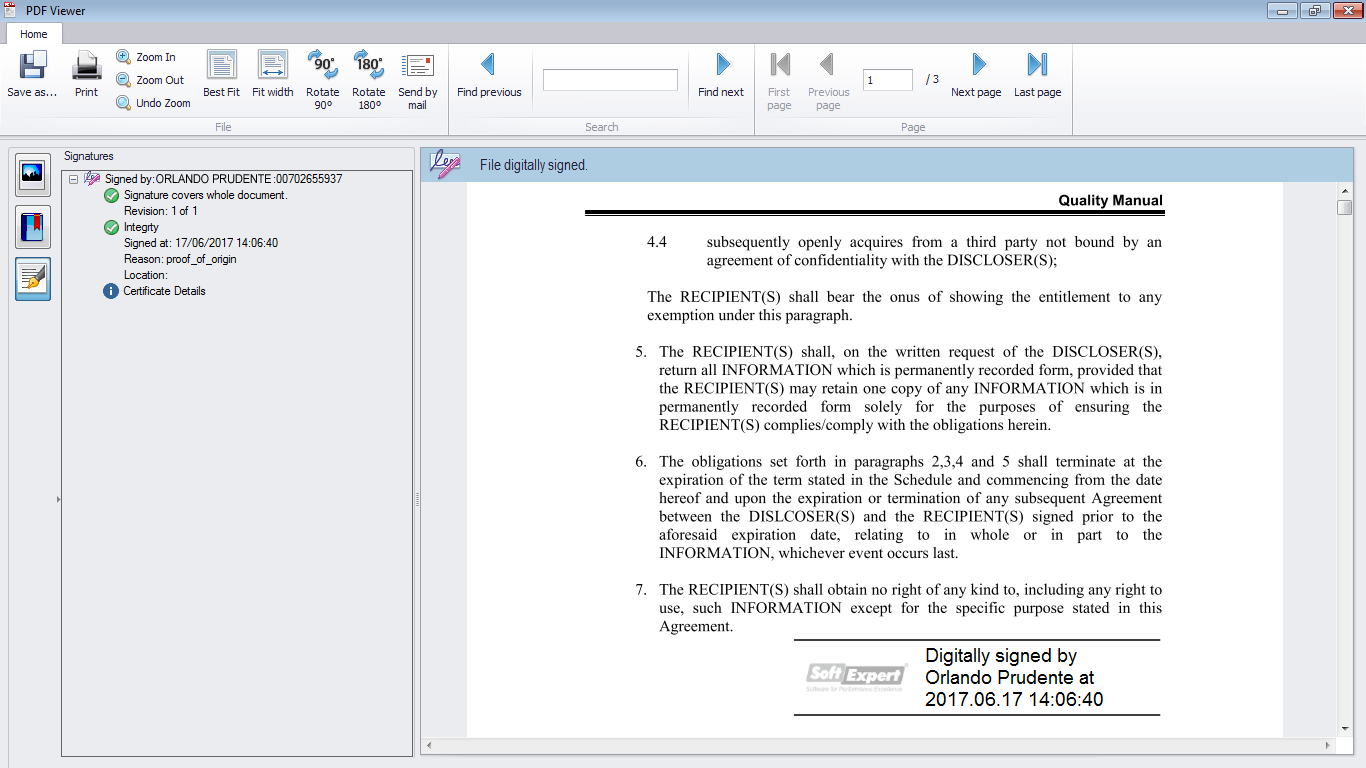
Task: Click the search text field
Action: click(x=610, y=80)
